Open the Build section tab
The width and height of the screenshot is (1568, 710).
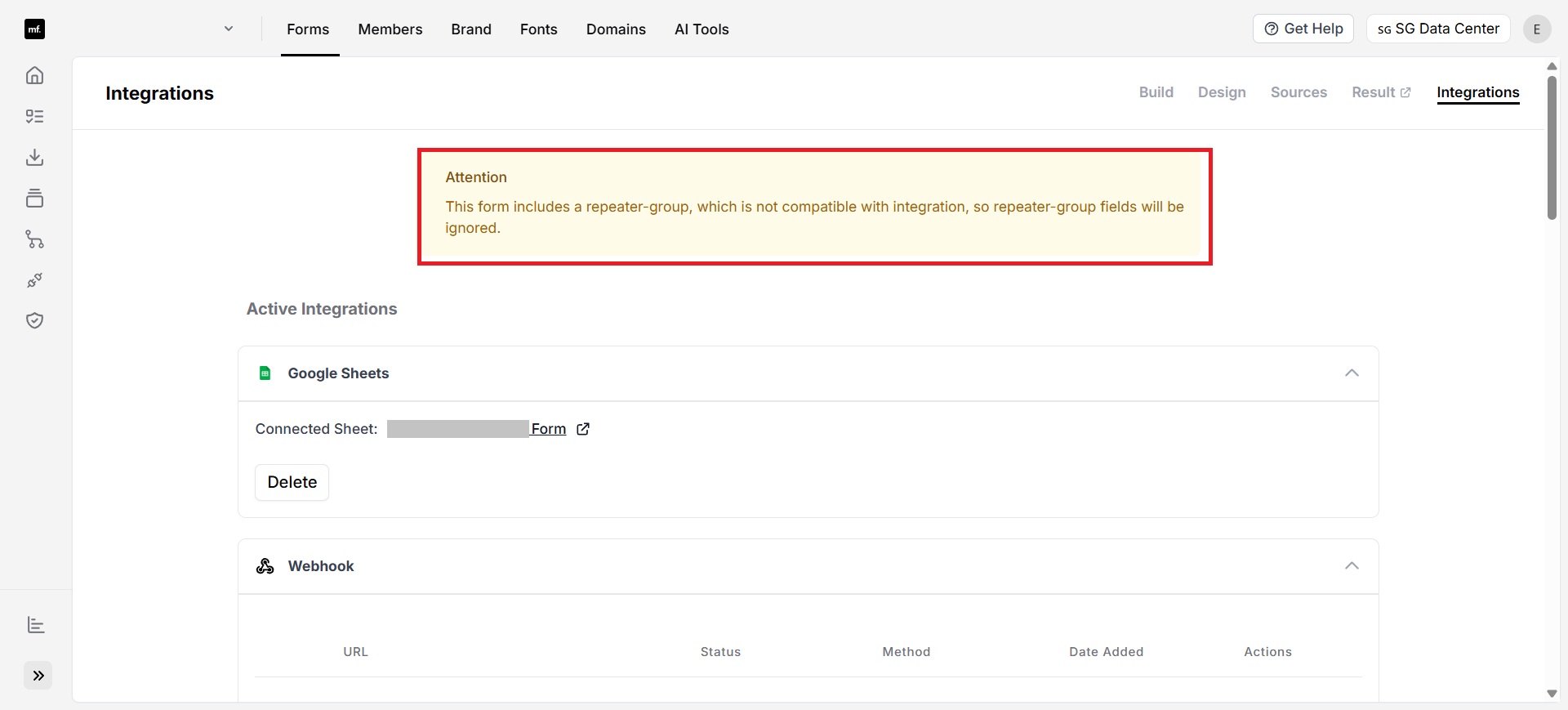[1156, 92]
